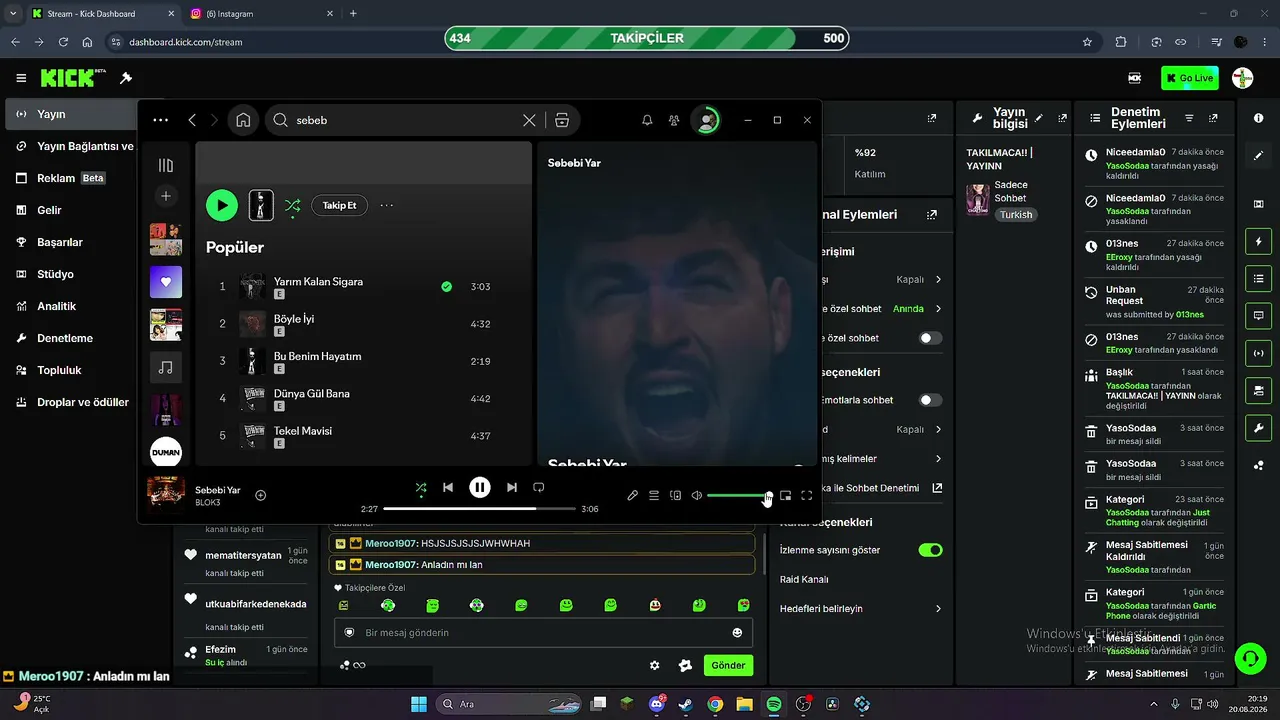Open the Kick hamburger menu
This screenshot has height=720, width=1280.
coord(21,78)
